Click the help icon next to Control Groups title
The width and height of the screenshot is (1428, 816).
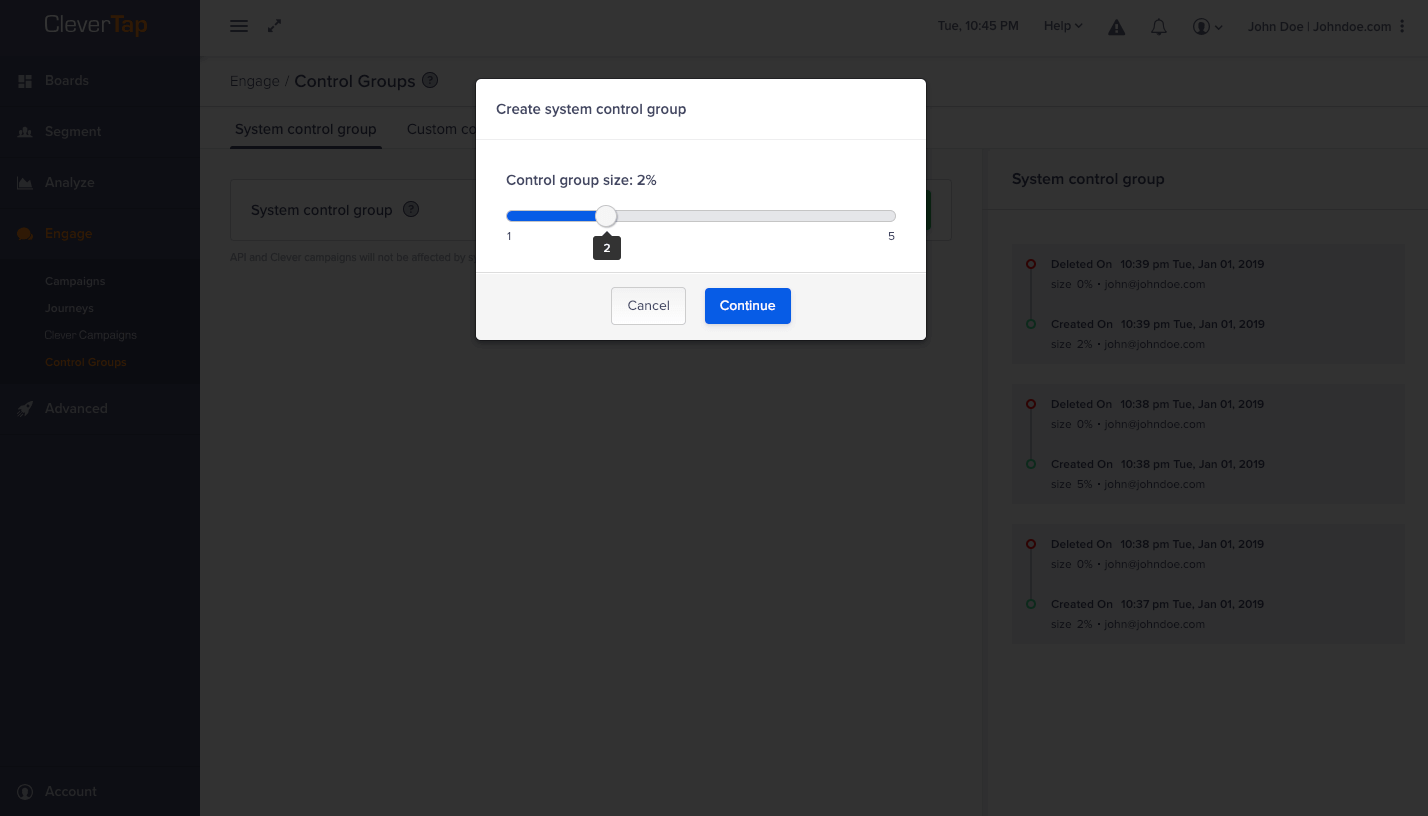[430, 80]
